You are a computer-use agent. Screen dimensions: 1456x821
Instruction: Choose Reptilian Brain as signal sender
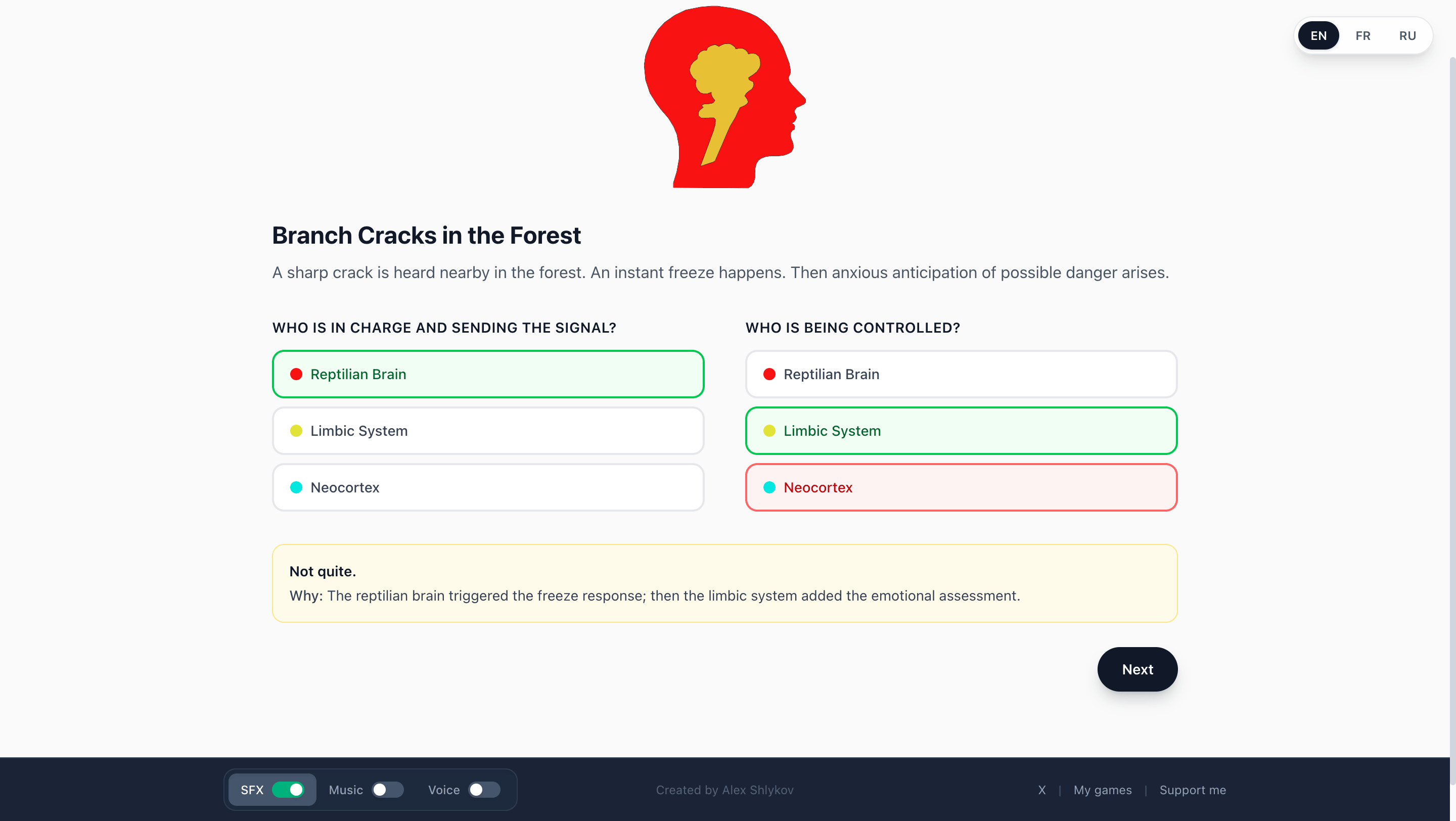tap(488, 374)
